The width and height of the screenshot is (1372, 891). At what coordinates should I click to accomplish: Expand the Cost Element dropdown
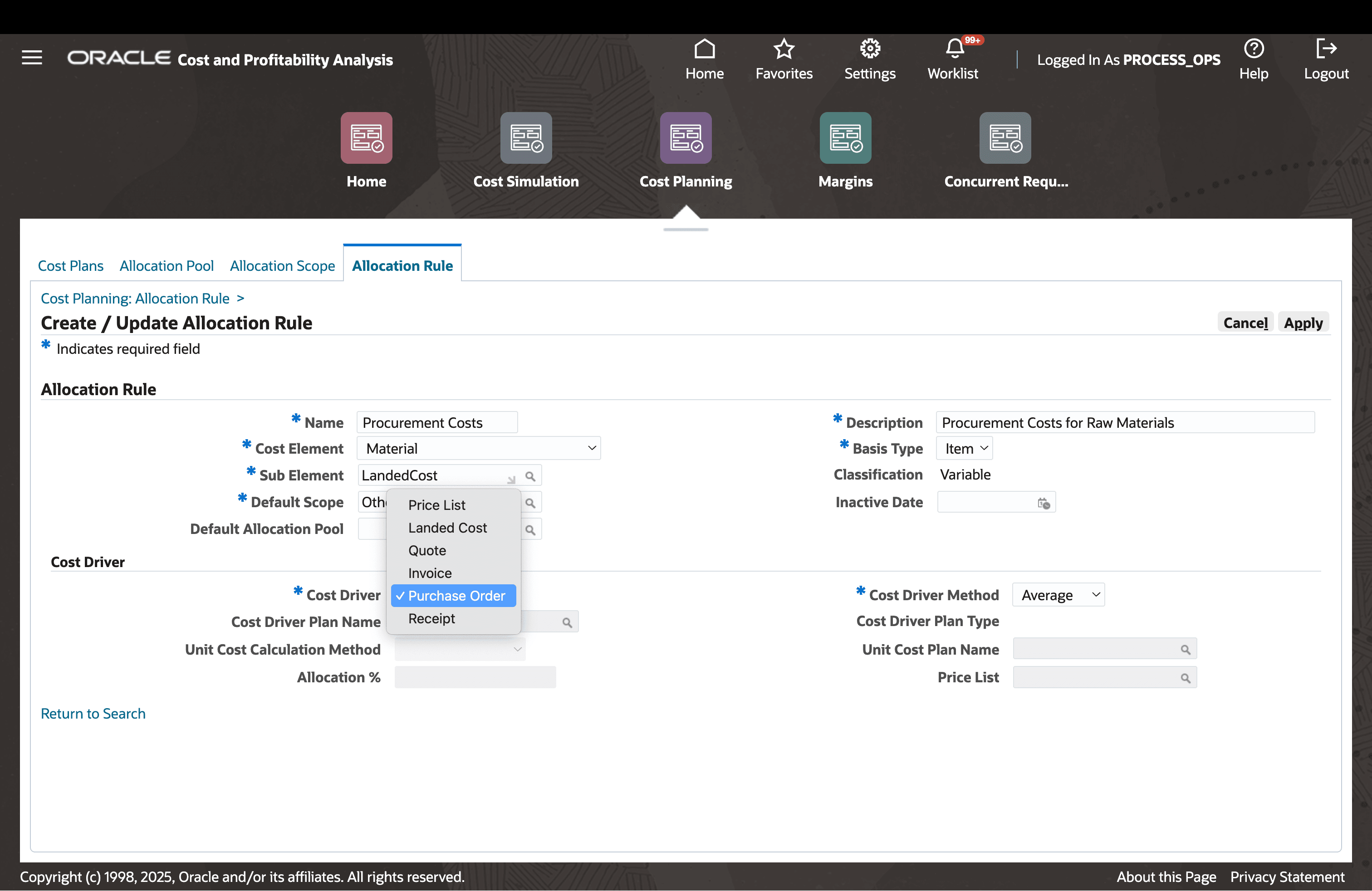pyautogui.click(x=479, y=448)
